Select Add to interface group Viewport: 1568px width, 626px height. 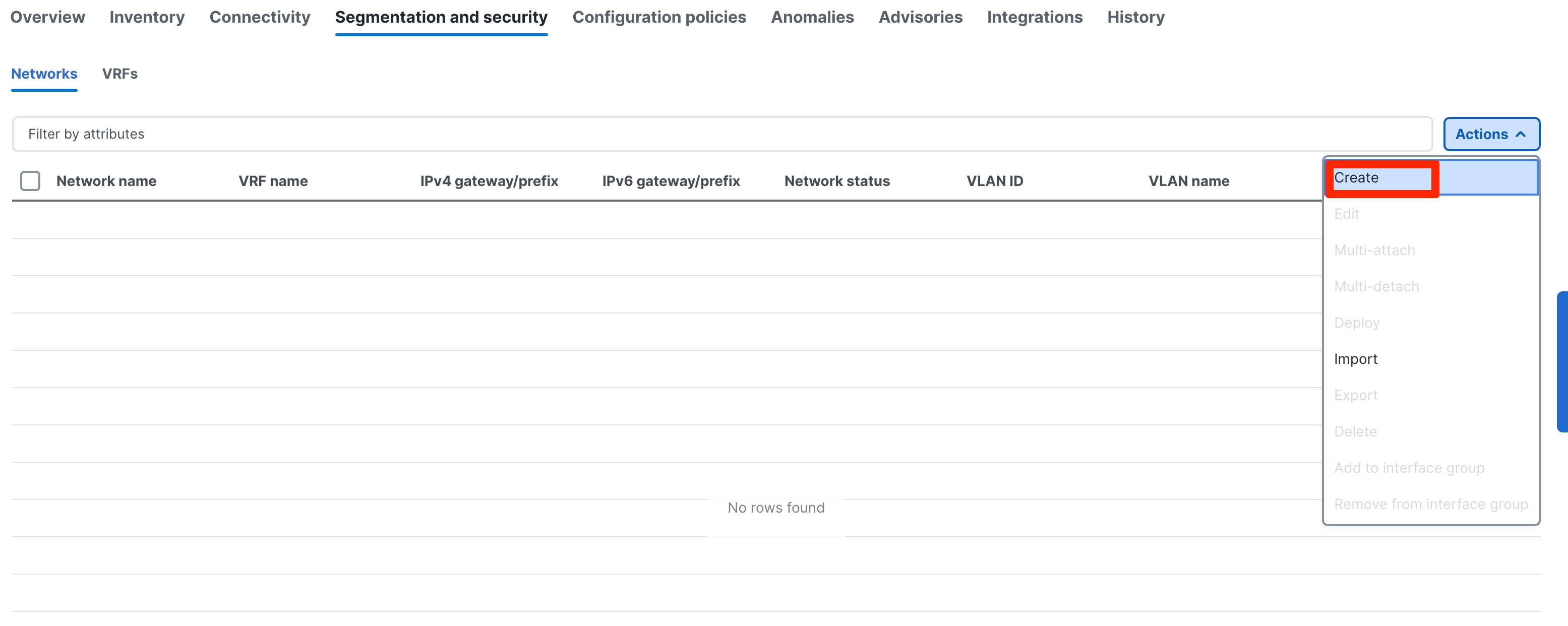(x=1409, y=467)
